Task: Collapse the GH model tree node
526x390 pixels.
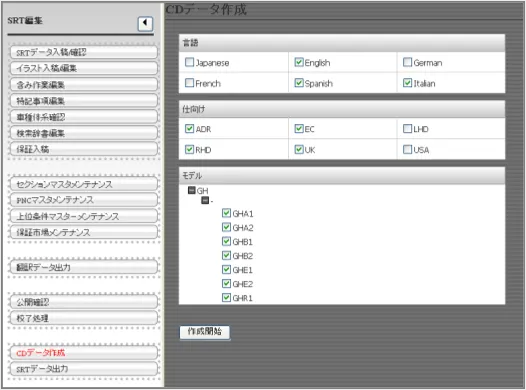Action: pos(192,190)
